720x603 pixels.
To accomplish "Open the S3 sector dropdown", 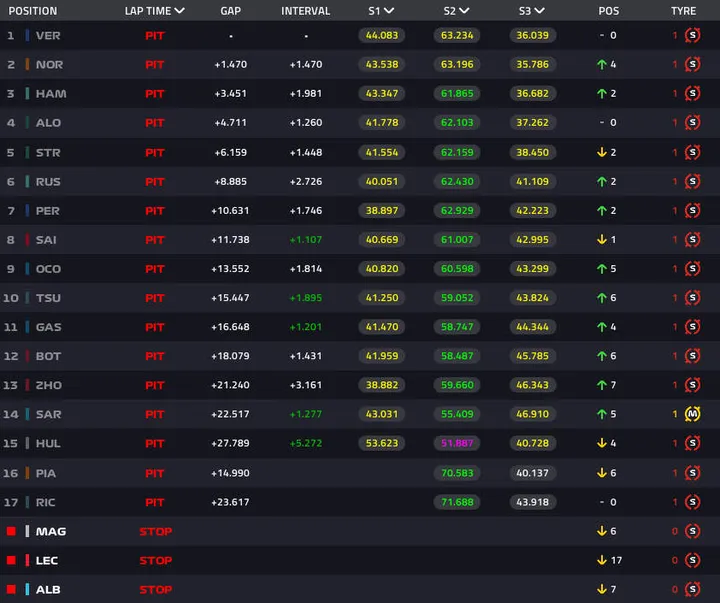I will click(x=540, y=11).
